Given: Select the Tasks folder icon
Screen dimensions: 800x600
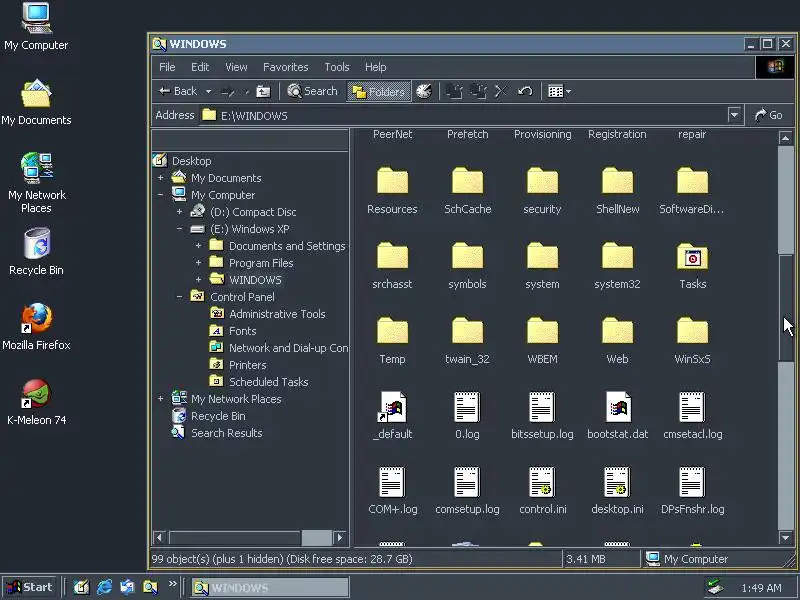Looking at the screenshot, I should [692, 256].
